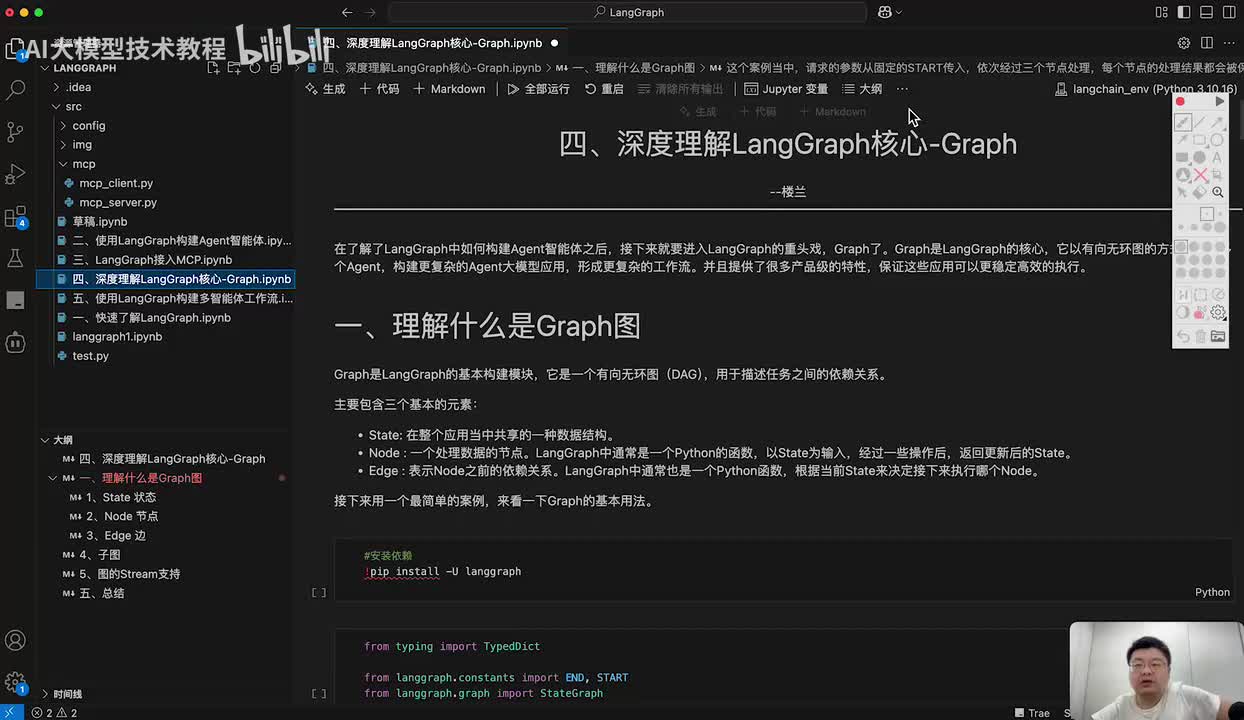Click the play arrow in annotation palette
This screenshot has width=1244, height=720.
[1218, 102]
